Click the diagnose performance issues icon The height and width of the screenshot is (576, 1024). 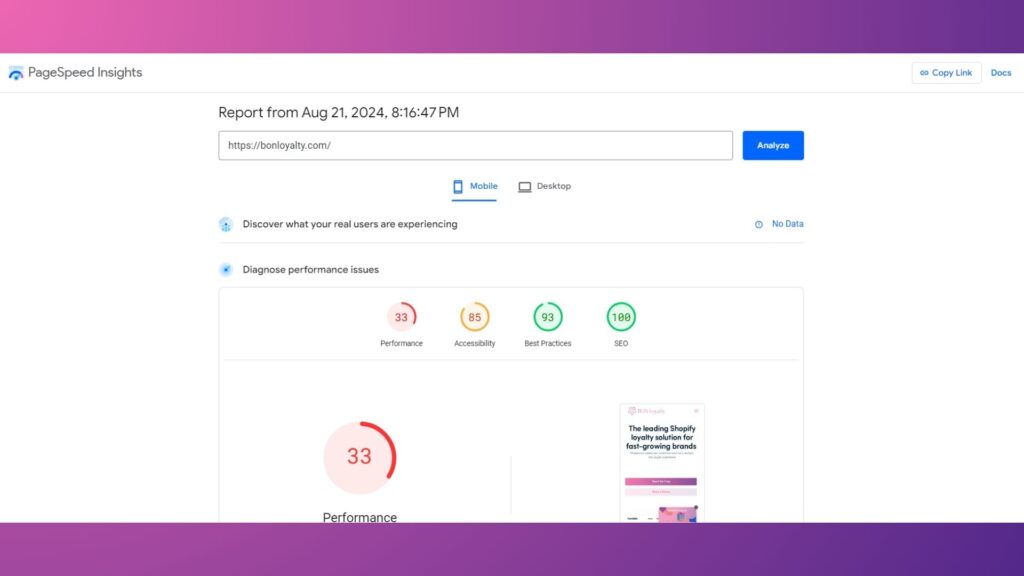tap(226, 269)
